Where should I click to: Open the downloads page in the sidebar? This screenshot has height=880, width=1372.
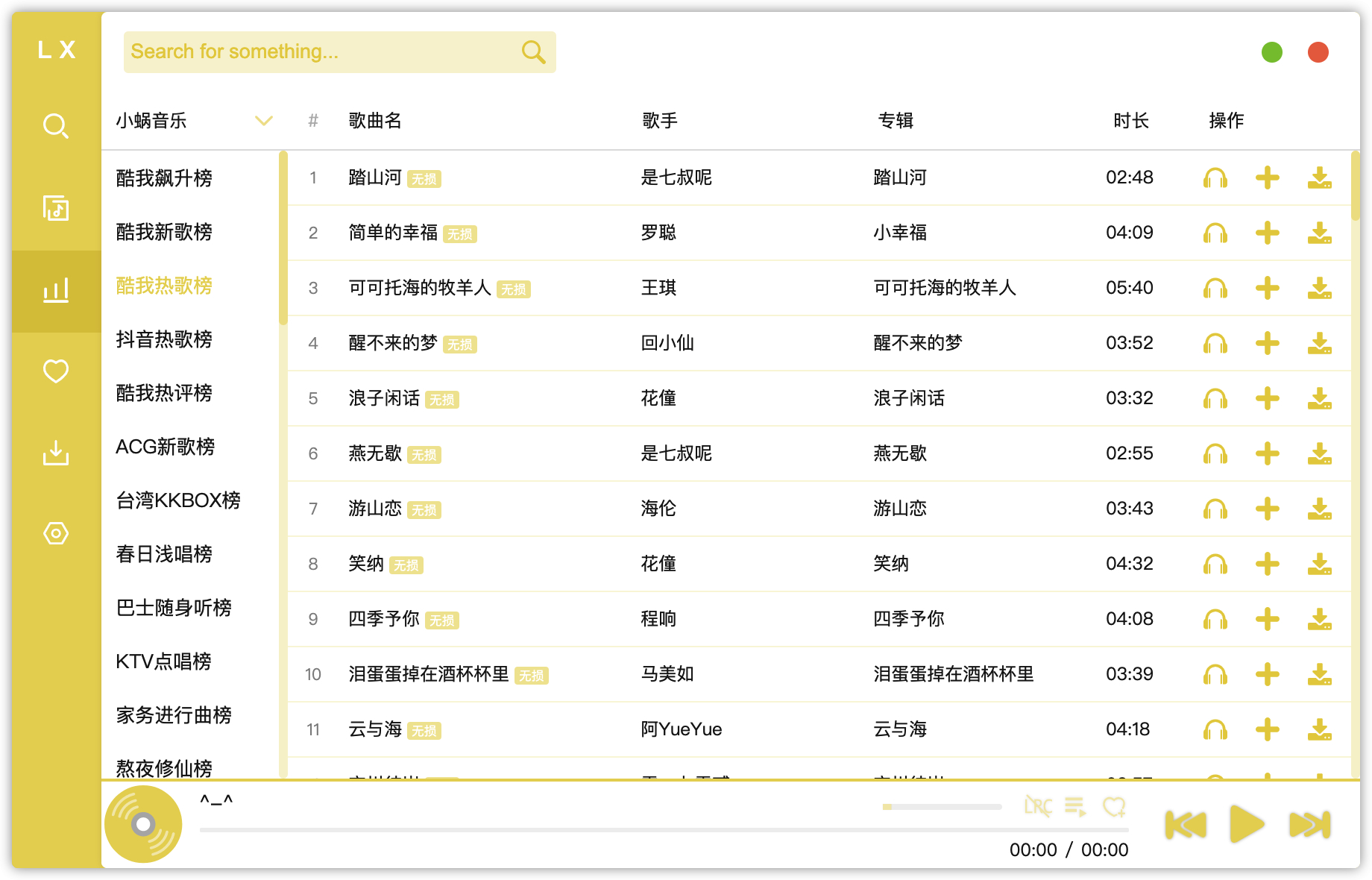[x=56, y=453]
